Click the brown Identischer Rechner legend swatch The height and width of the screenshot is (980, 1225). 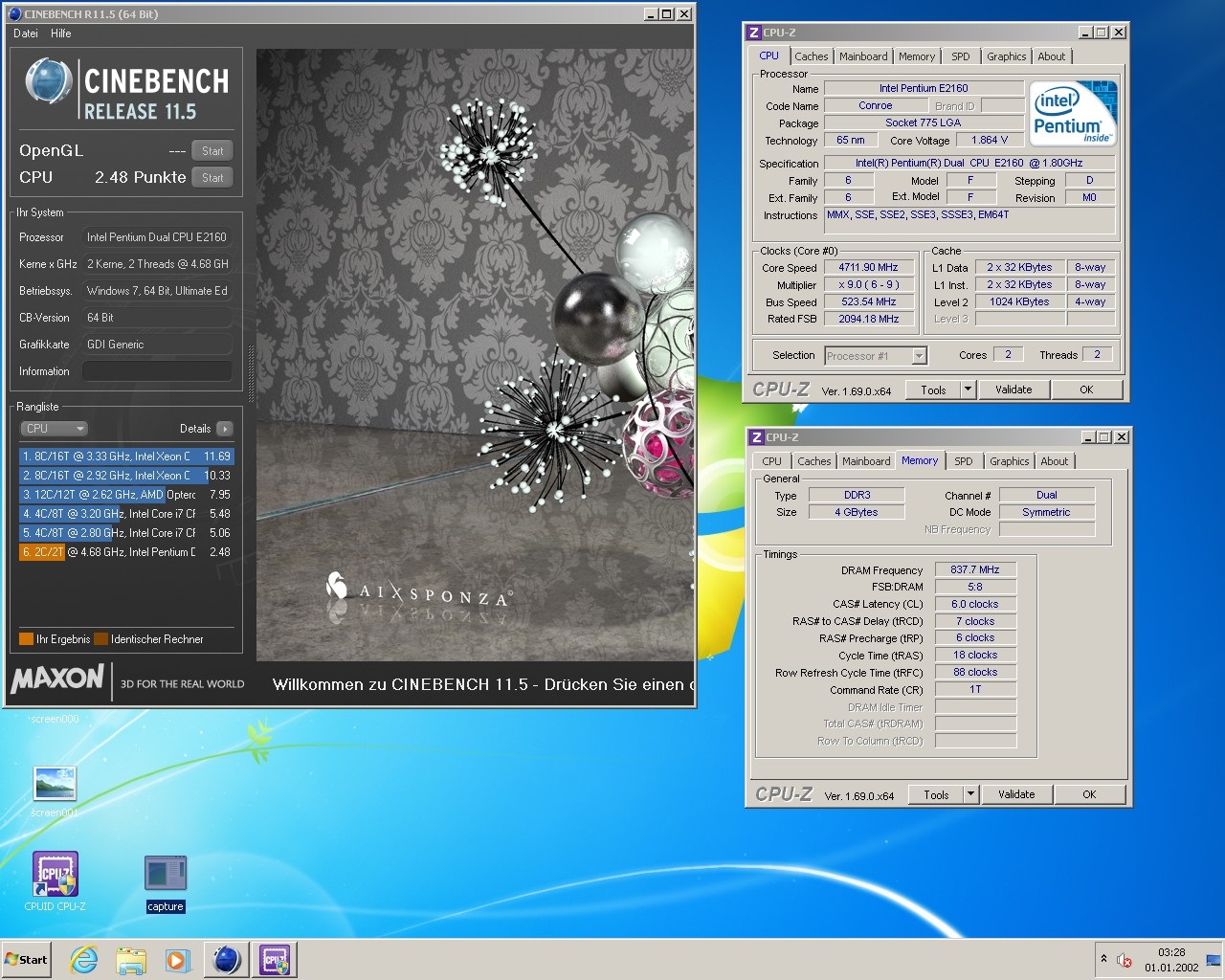pos(101,639)
